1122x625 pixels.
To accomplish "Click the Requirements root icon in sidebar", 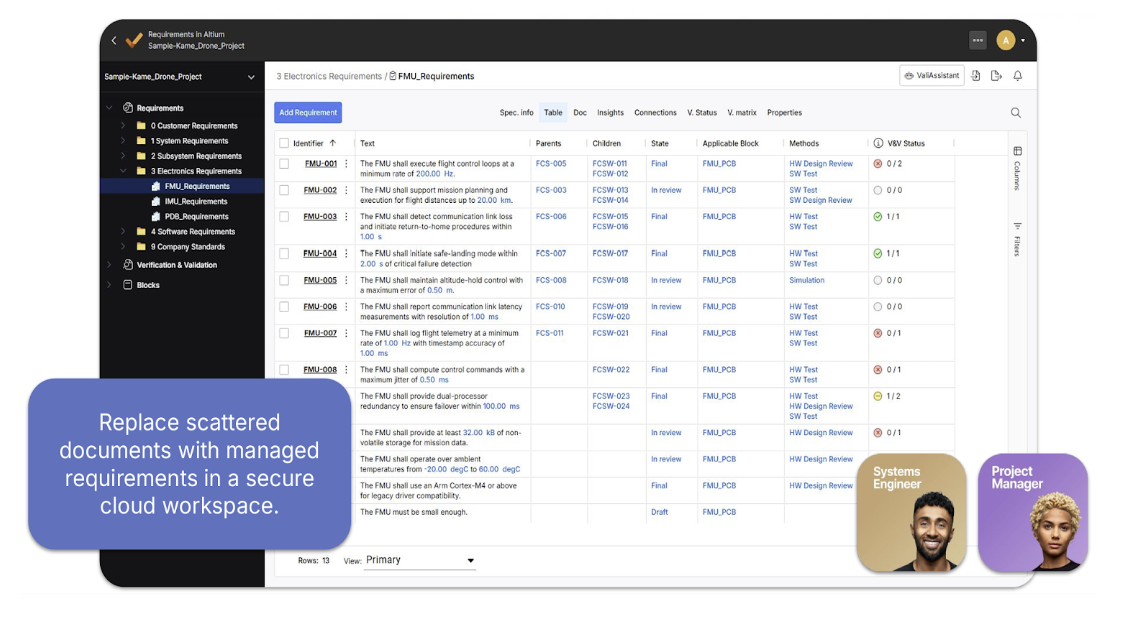I will (x=128, y=108).
